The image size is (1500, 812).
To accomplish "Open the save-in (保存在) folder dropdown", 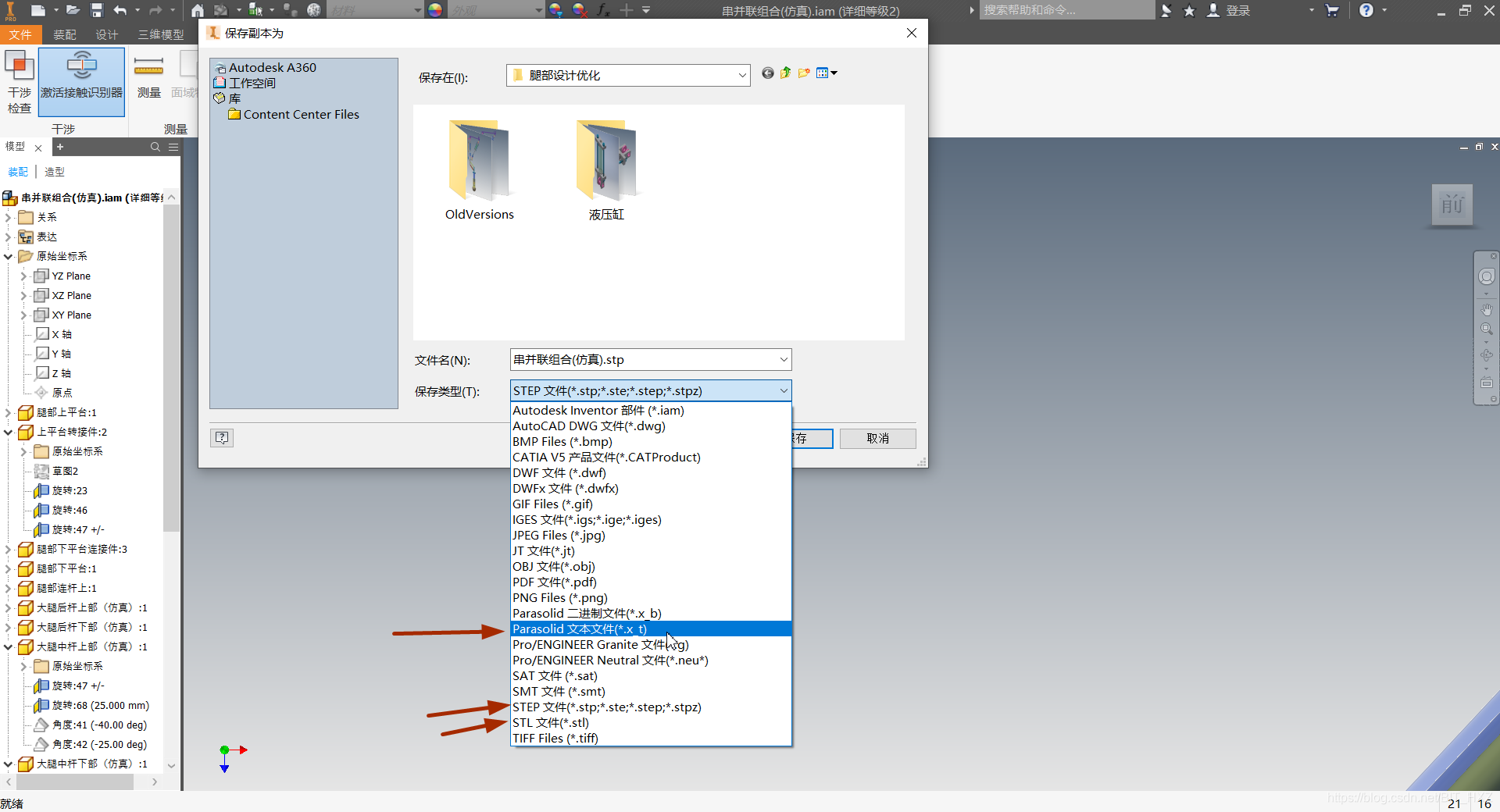I will 741,76.
